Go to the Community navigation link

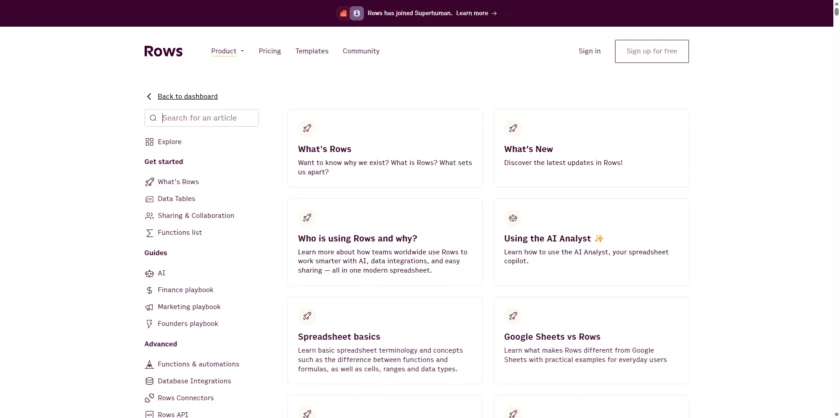pyautogui.click(x=361, y=51)
